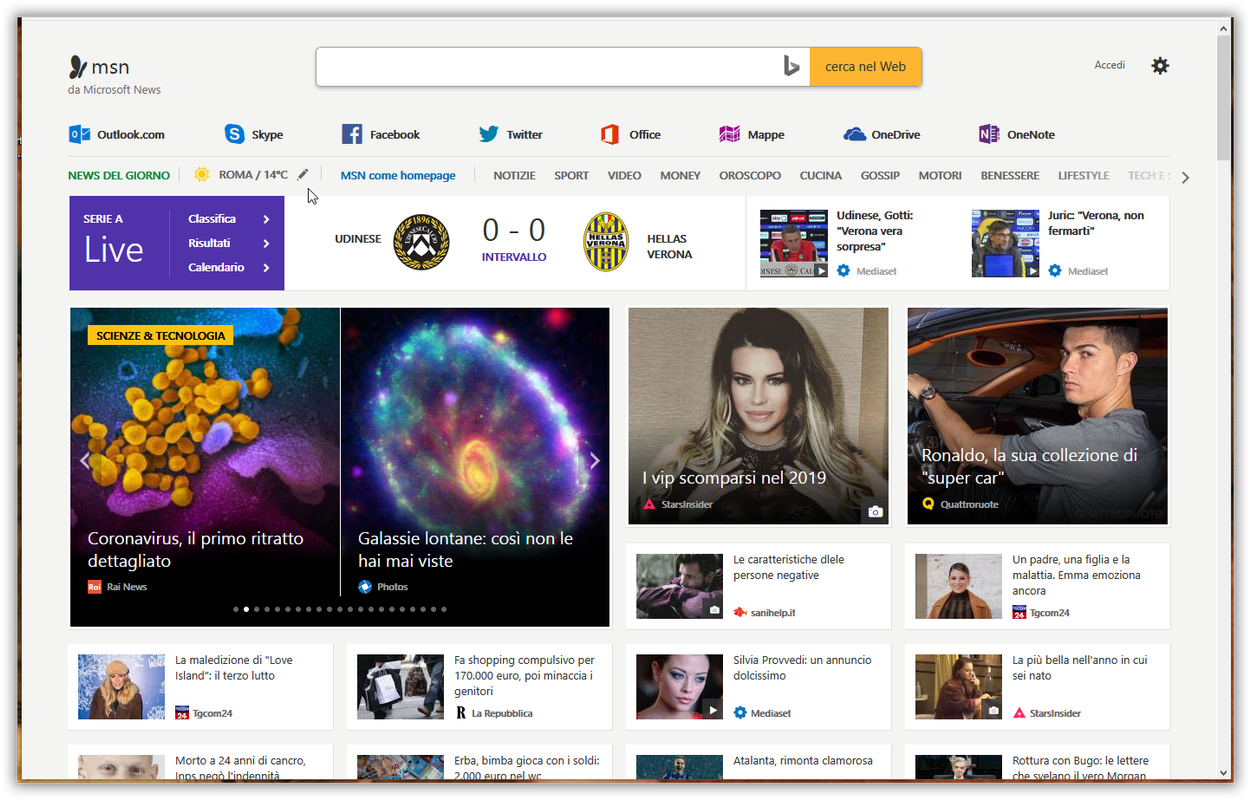The image size is (1251, 800).
Task: Open Serie A Classifica
Action: point(229,219)
